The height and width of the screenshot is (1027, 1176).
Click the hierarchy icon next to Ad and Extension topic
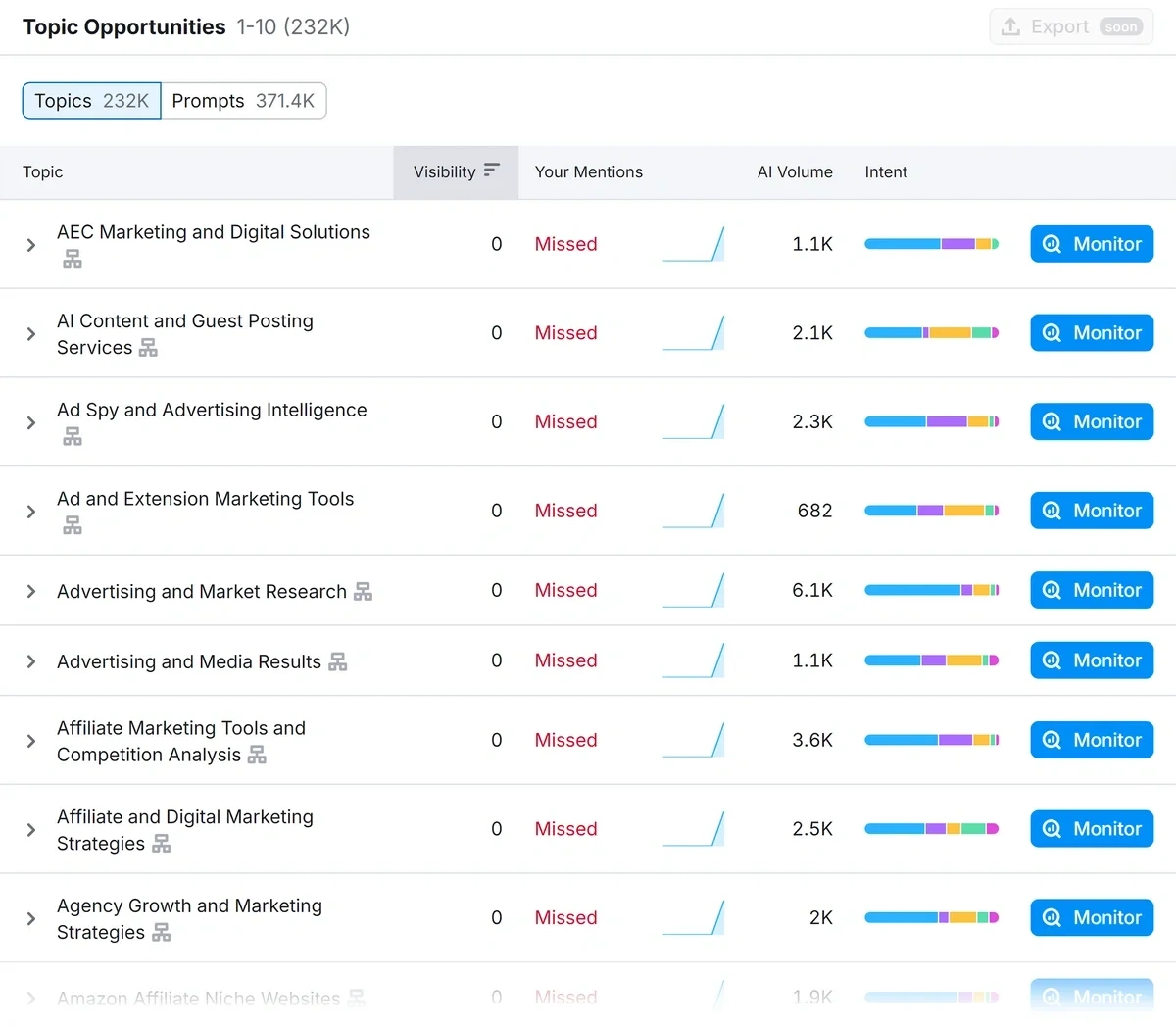pos(72,524)
